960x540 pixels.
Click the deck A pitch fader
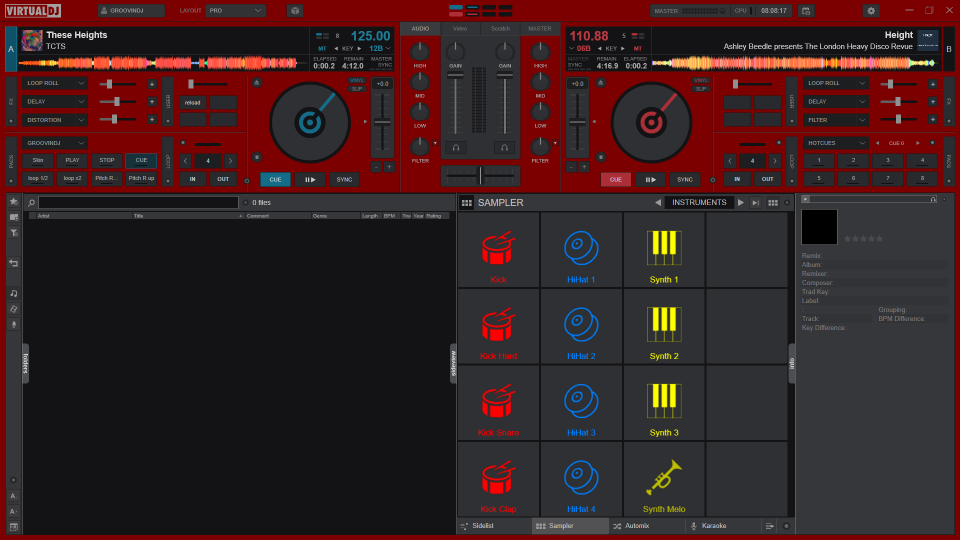tap(382, 122)
